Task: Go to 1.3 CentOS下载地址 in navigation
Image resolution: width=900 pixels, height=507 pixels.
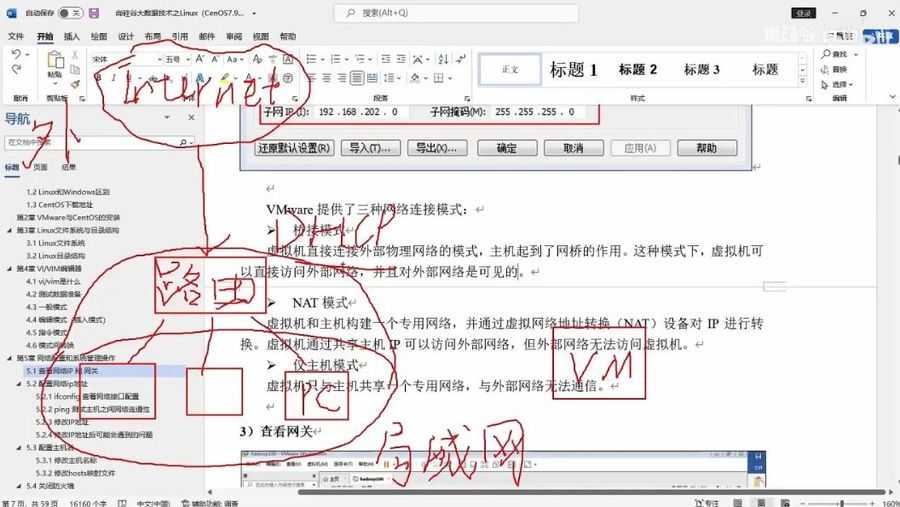Action: (x=60, y=204)
